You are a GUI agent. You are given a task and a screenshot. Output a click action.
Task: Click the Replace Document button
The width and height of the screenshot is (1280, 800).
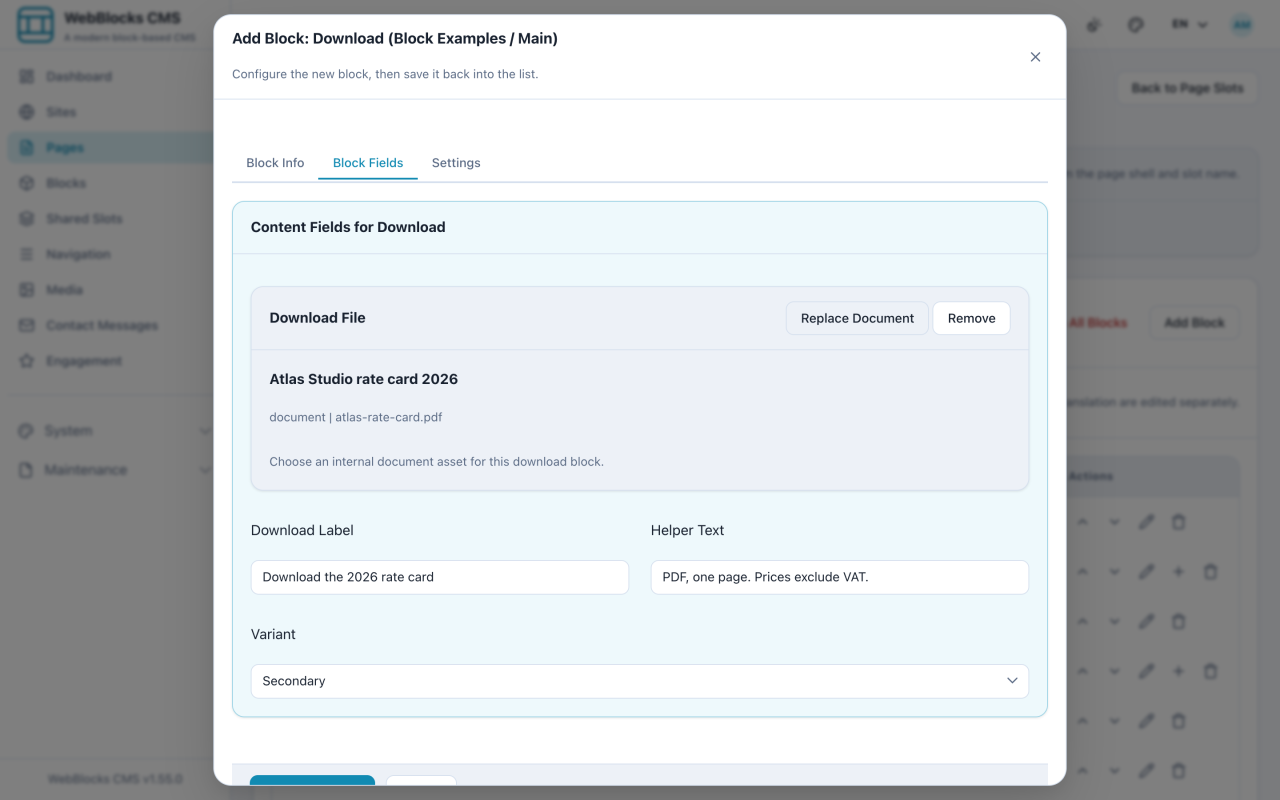[857, 318]
